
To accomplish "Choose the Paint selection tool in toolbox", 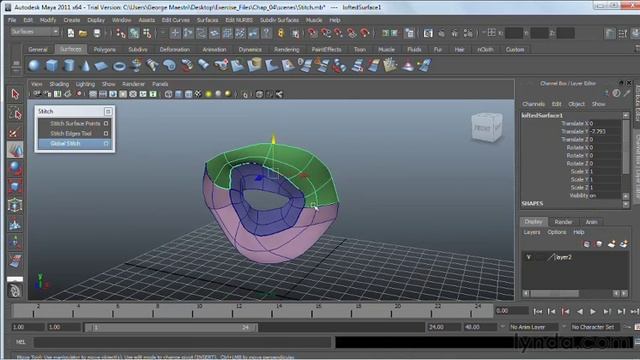I will pyautogui.click(x=15, y=132).
